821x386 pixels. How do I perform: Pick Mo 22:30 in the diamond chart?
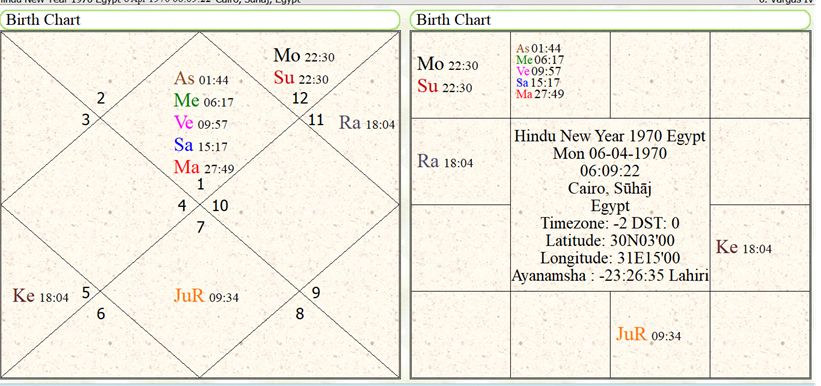(x=304, y=55)
